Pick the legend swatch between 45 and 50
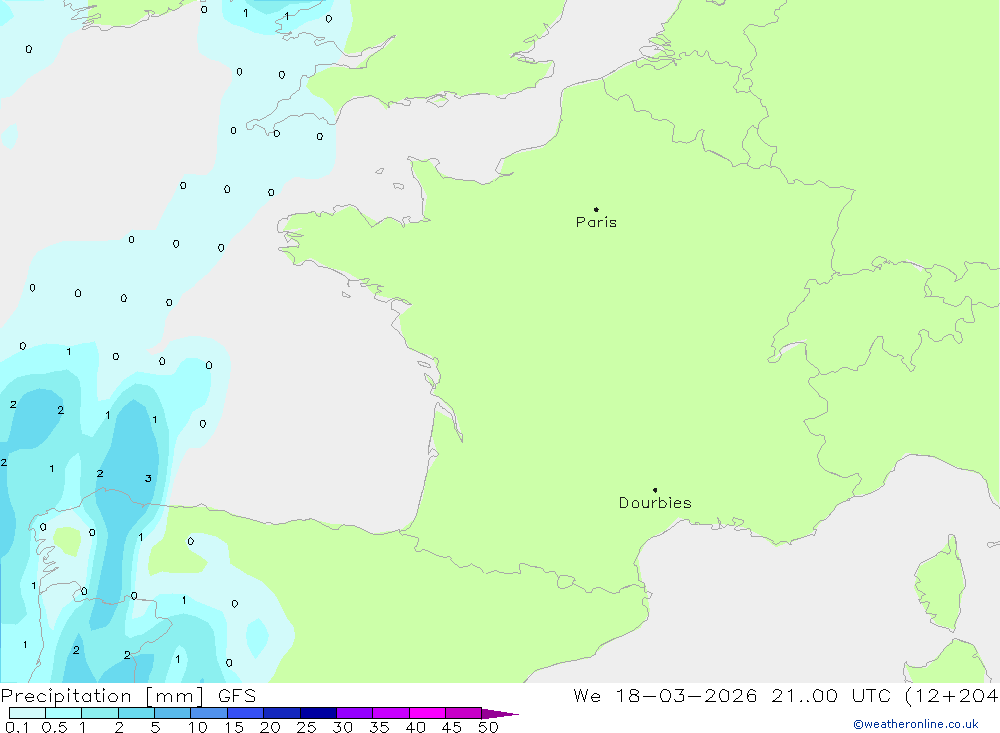The height and width of the screenshot is (733, 1000). (464, 713)
